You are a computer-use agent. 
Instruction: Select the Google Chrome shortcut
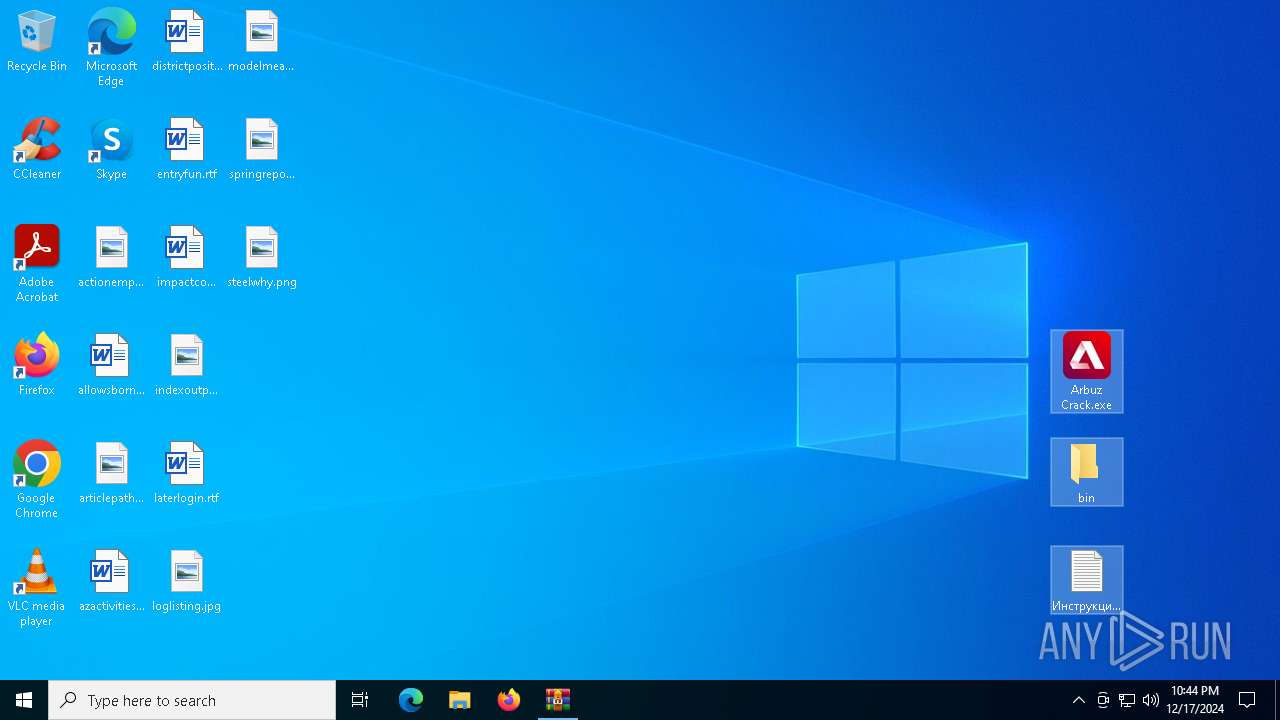(x=37, y=480)
